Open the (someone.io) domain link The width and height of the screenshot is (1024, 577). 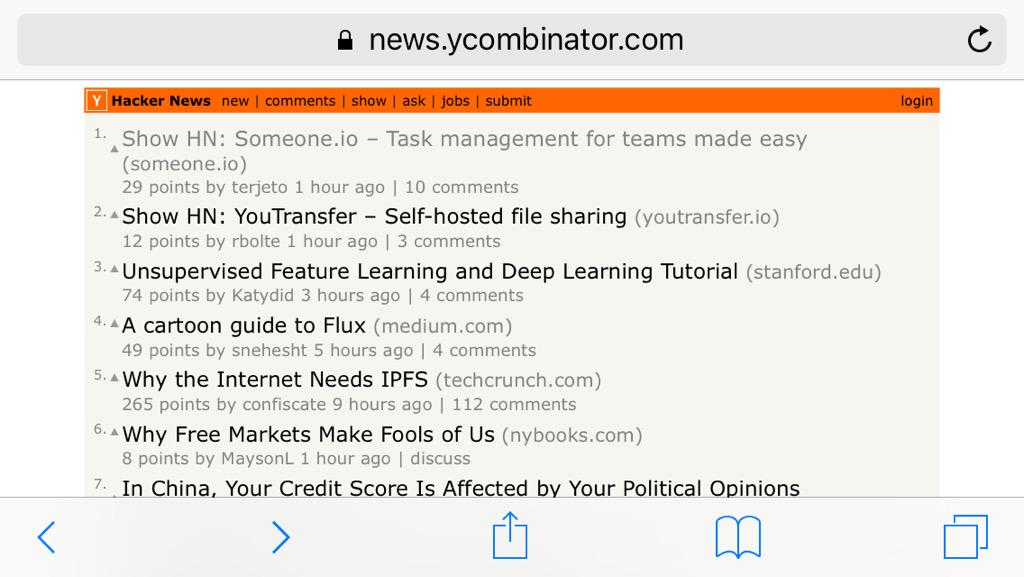(x=184, y=164)
